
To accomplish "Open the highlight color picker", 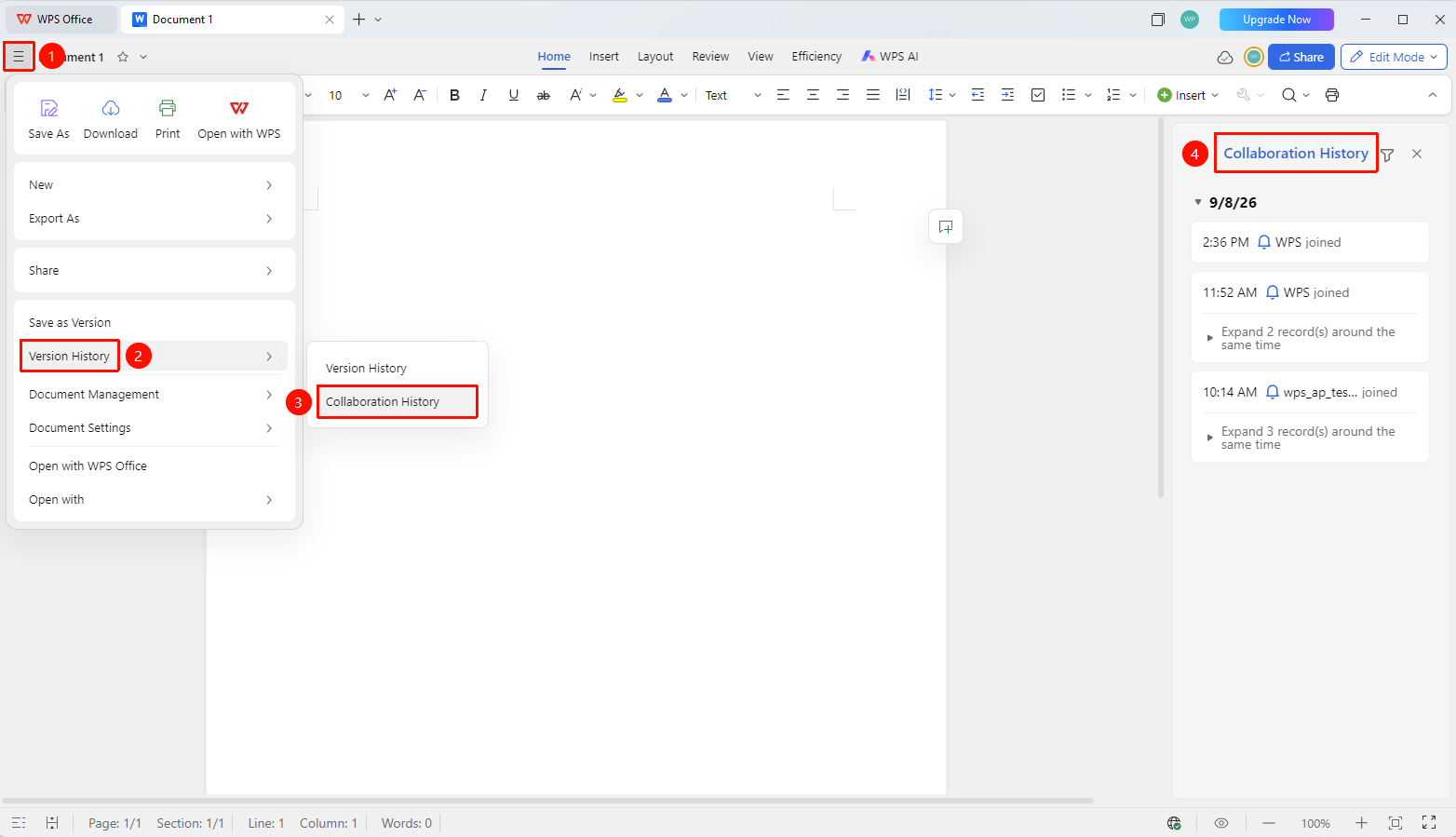I will click(x=640, y=95).
